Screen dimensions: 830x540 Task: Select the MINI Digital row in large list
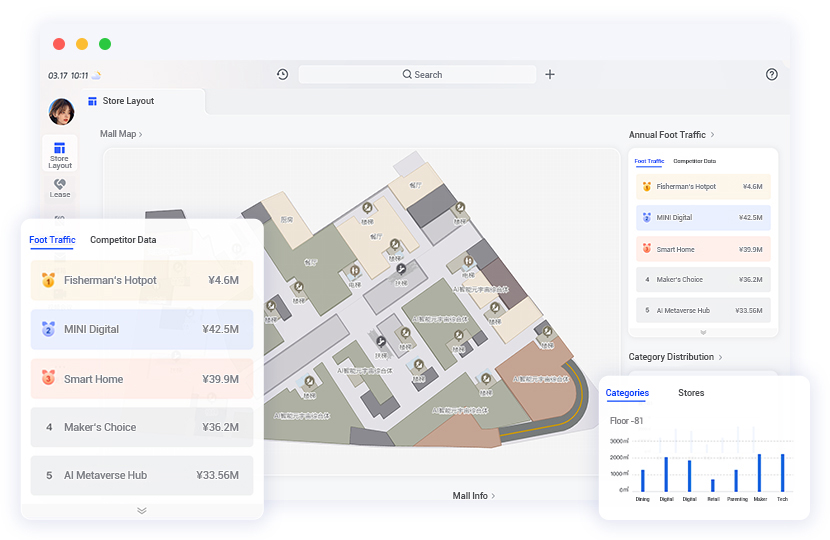[x=142, y=329]
